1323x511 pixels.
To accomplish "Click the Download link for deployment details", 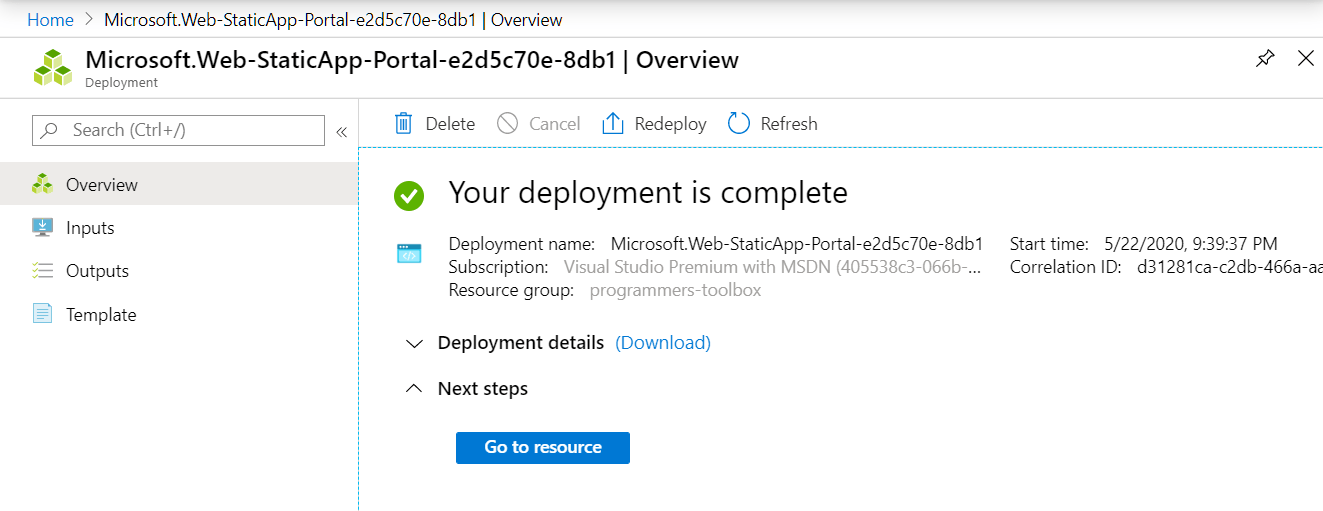I will [x=663, y=342].
